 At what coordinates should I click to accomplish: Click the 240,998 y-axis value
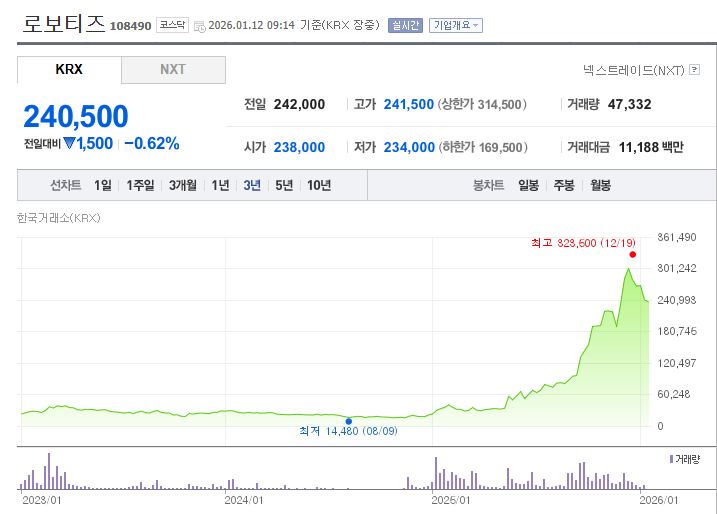(677, 300)
